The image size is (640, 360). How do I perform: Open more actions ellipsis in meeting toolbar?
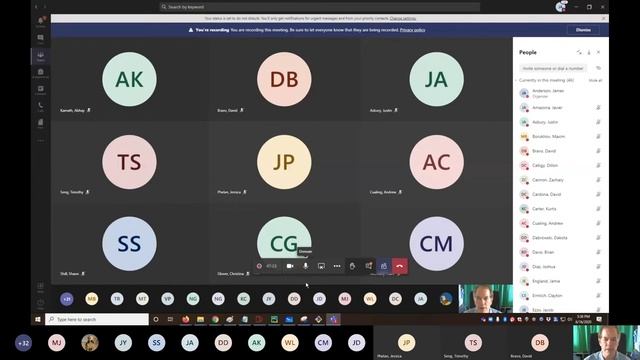click(337, 266)
